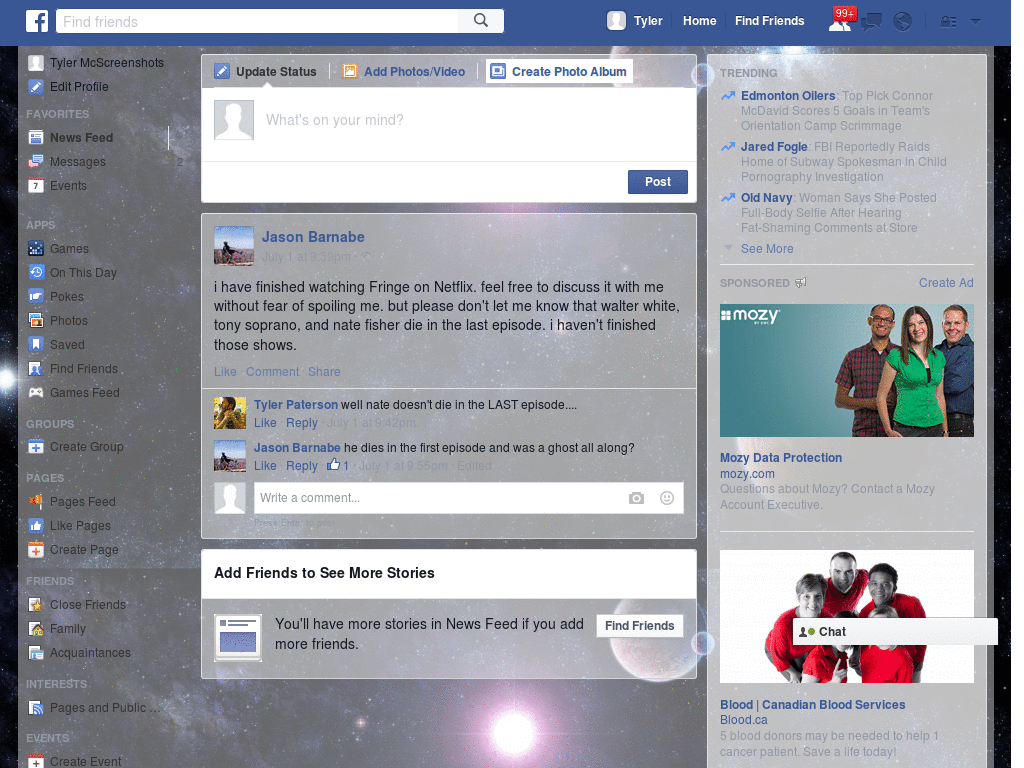
Task: Click the thumbs-up like count on Jason's comment
Action: (338, 465)
